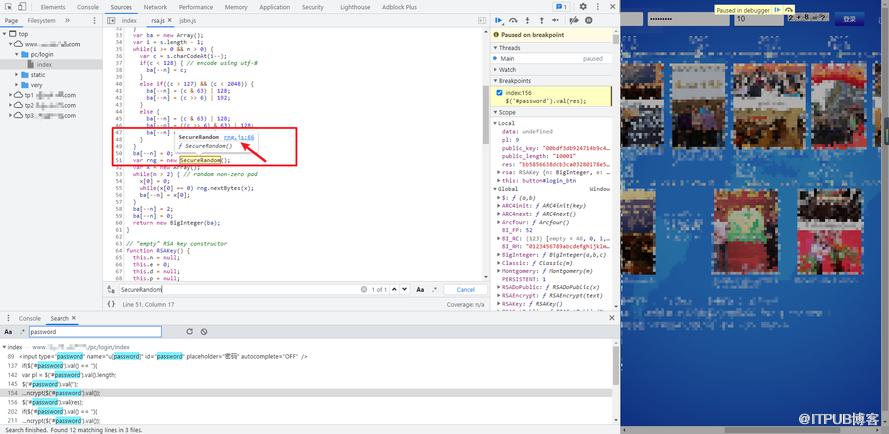The image size is (889, 434).
Task: Click the password search input field
Action: click(x=95, y=332)
